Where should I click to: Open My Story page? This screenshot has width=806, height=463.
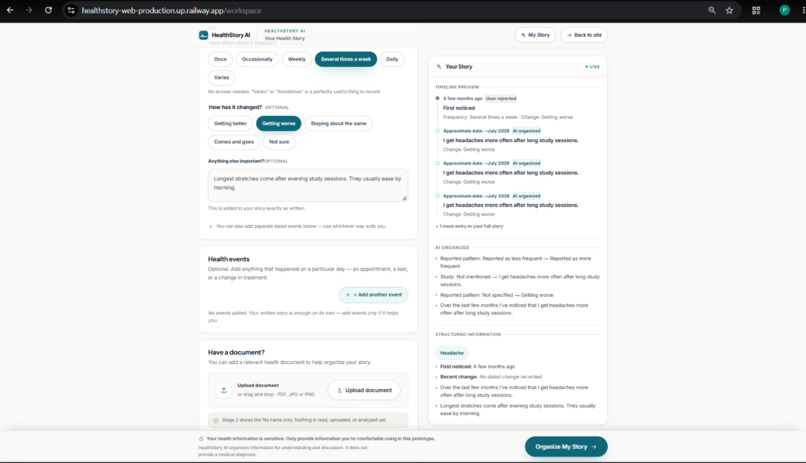[535, 35]
